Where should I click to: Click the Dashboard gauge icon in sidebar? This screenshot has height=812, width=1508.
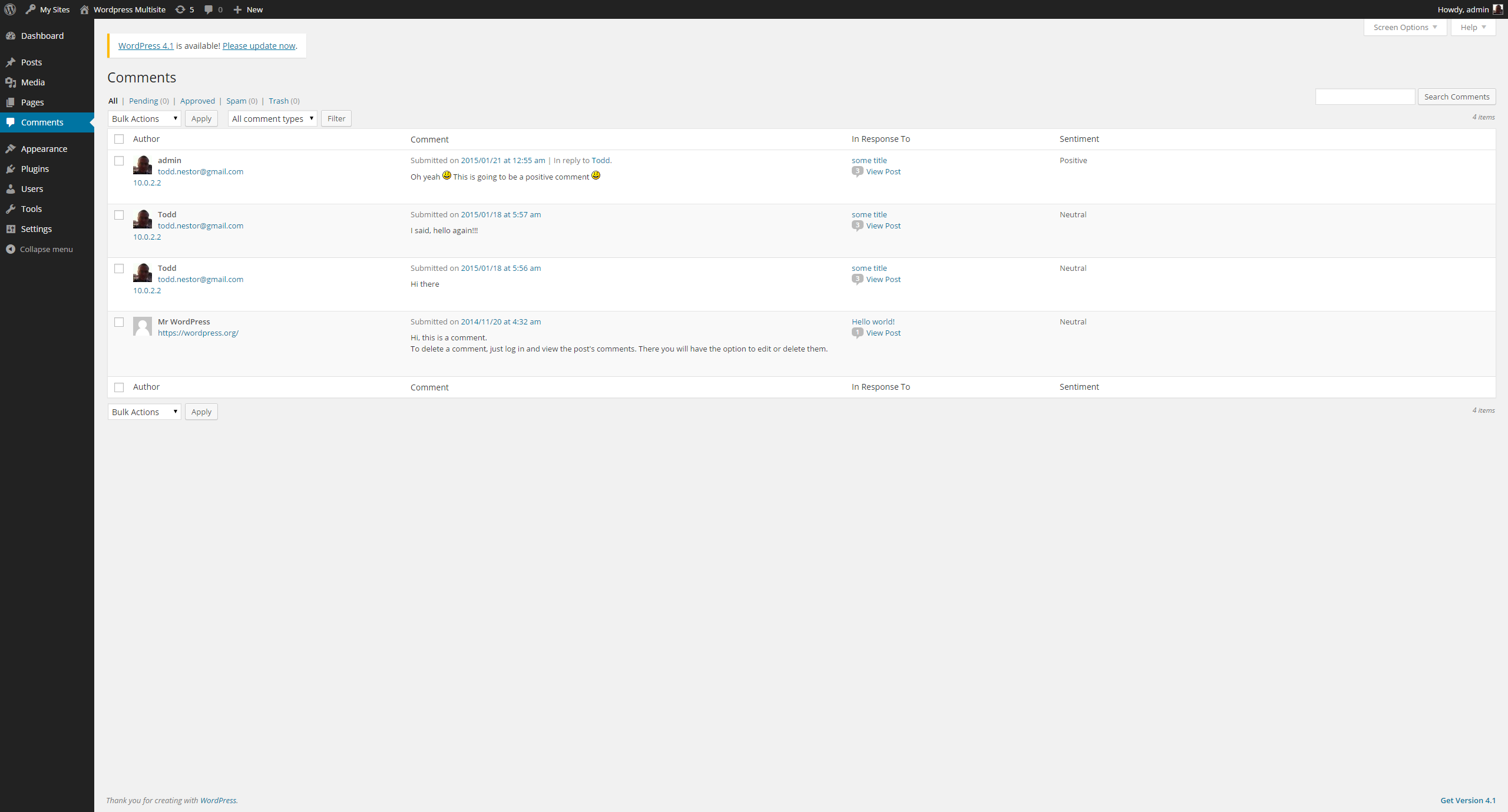click(11, 36)
